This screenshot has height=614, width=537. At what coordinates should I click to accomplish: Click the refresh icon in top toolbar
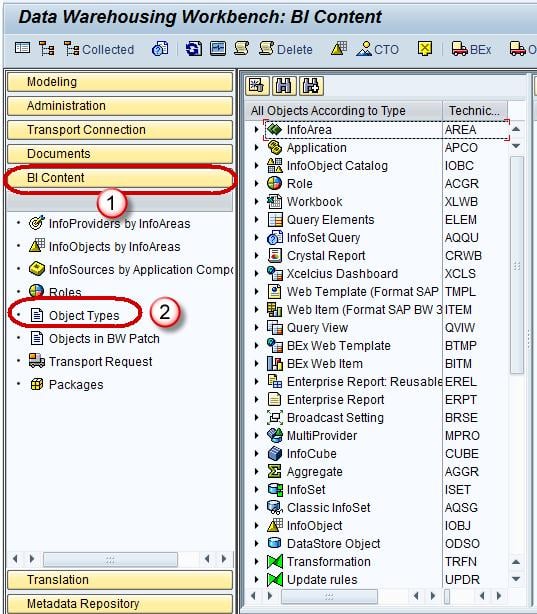point(193,49)
